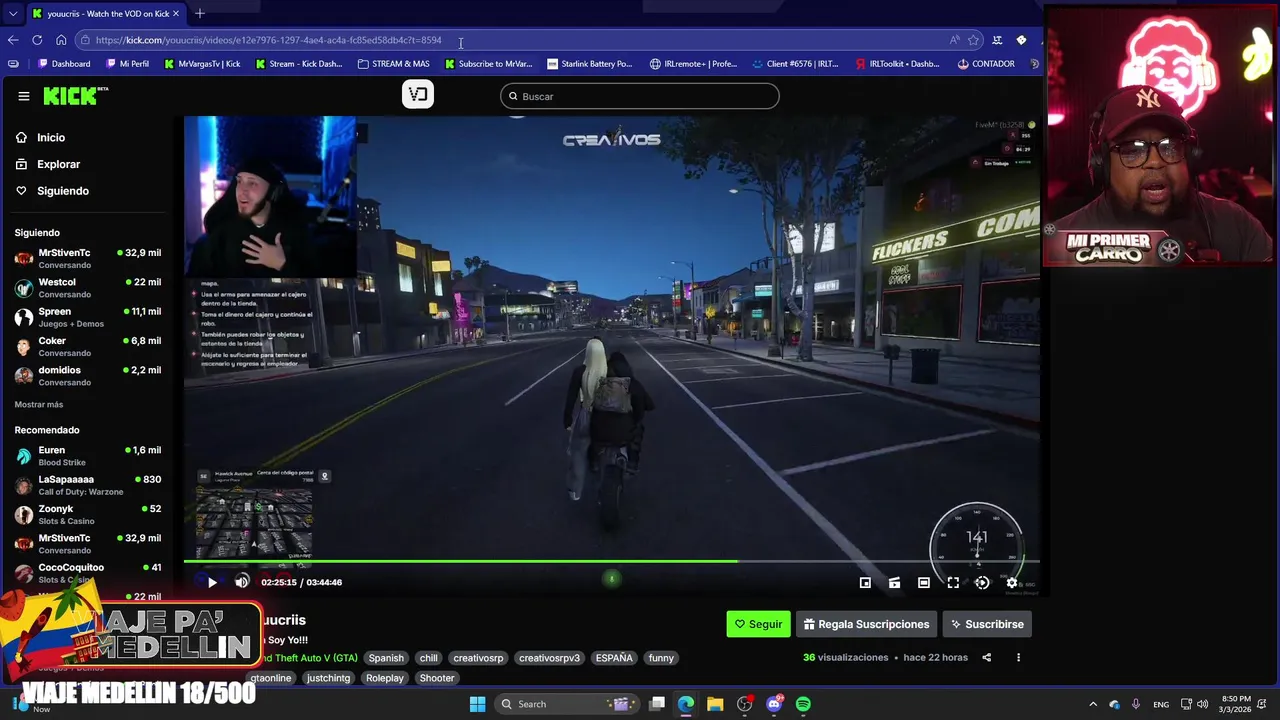Image resolution: width=1280 pixels, height=720 pixels.
Task: Open Coker followed channel
Action: (88, 346)
